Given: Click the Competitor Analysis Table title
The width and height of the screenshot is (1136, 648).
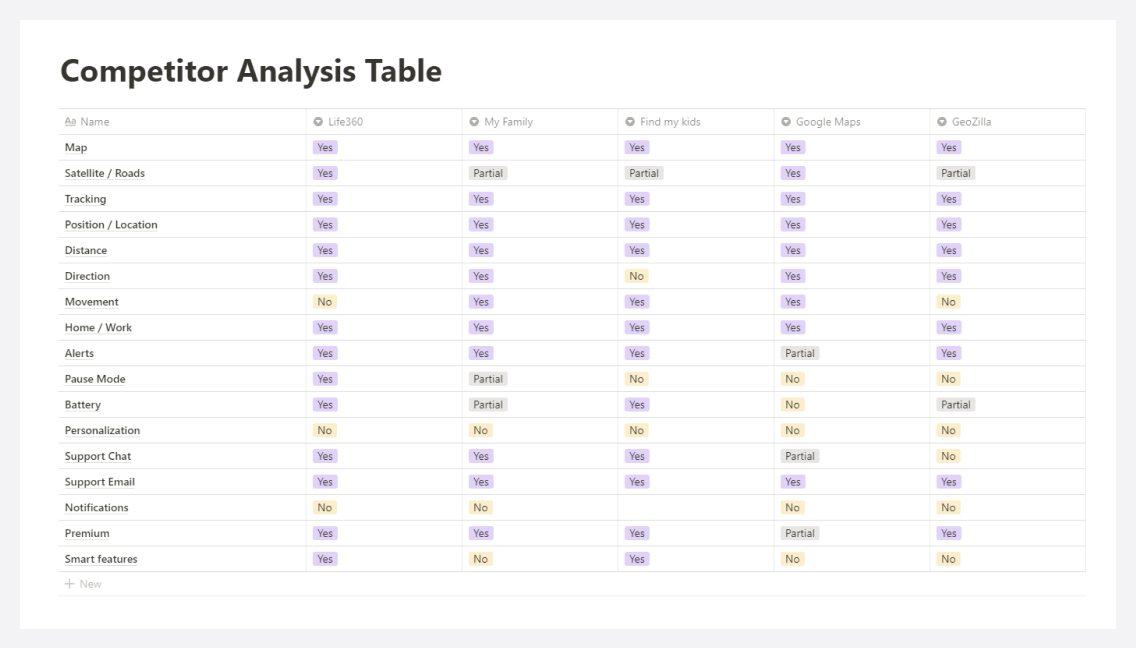Looking at the screenshot, I should (251, 71).
